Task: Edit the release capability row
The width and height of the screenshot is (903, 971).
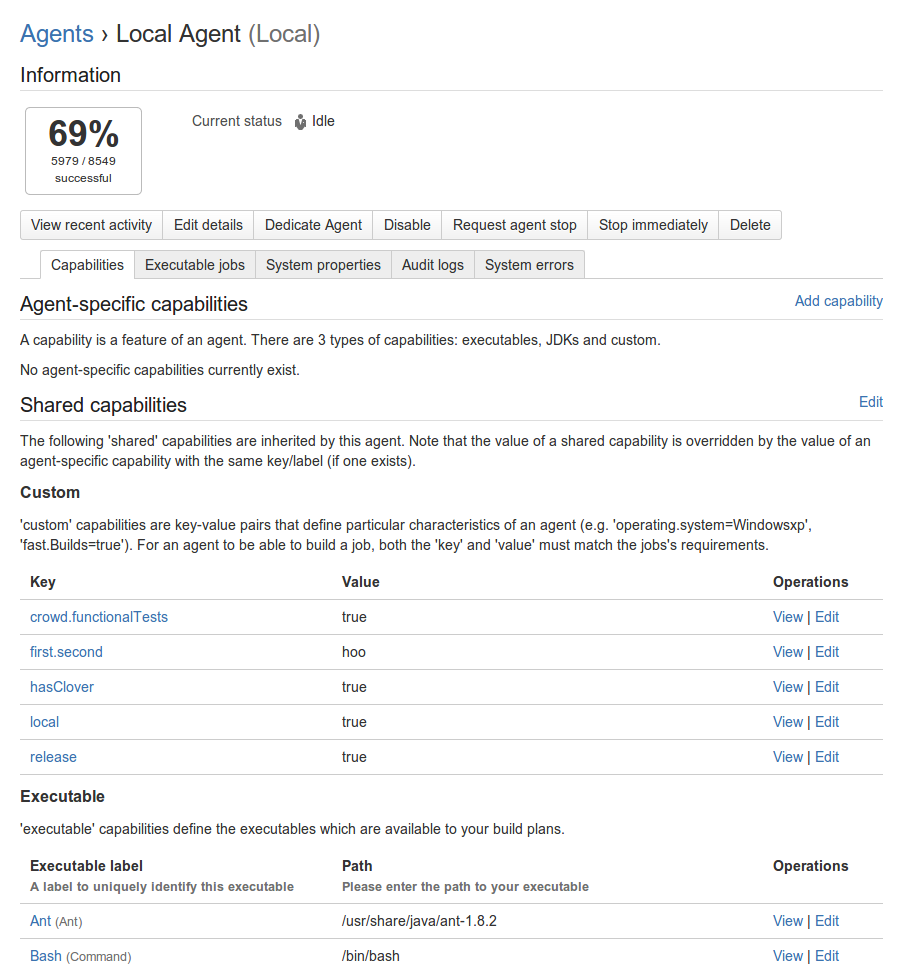Action: point(827,757)
